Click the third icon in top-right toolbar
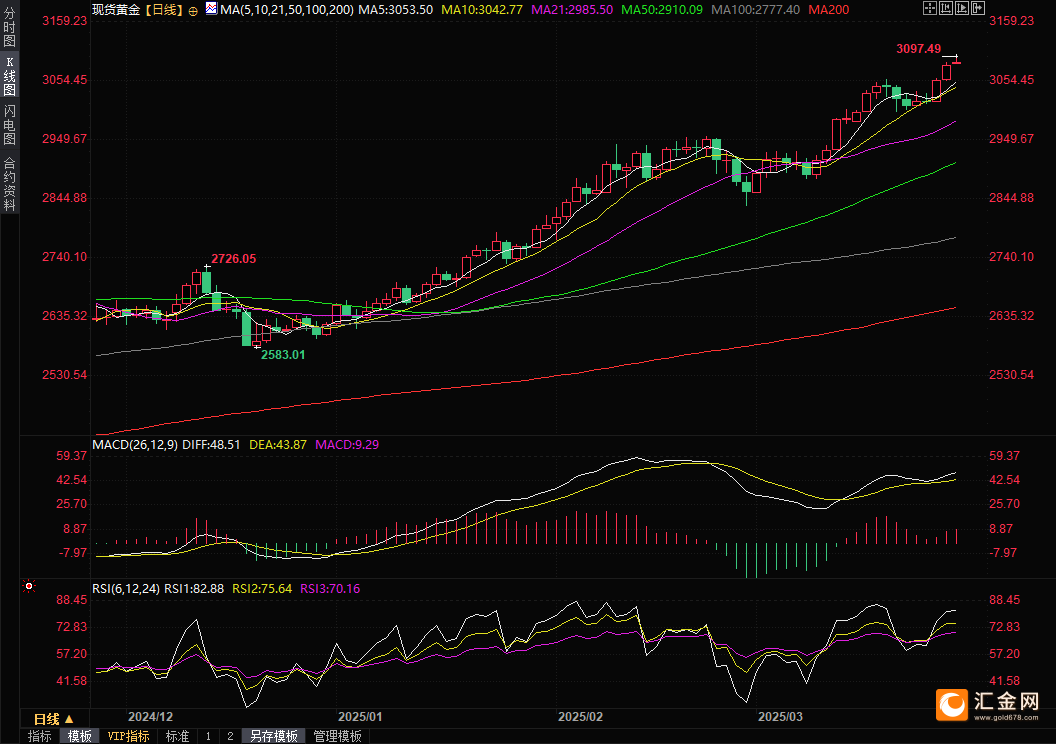 961,9
